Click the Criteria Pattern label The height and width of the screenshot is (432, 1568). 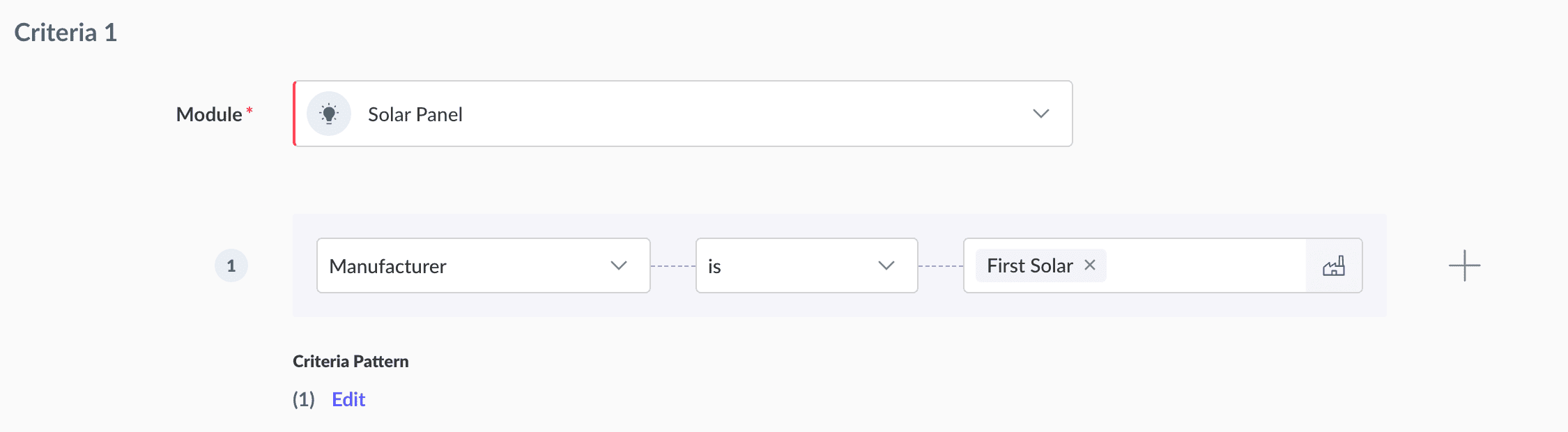(351, 361)
